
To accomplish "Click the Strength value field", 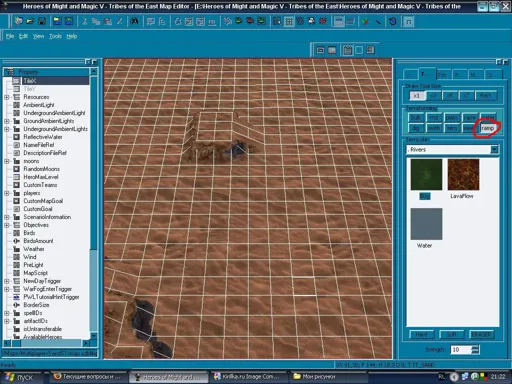I will coord(461,350).
